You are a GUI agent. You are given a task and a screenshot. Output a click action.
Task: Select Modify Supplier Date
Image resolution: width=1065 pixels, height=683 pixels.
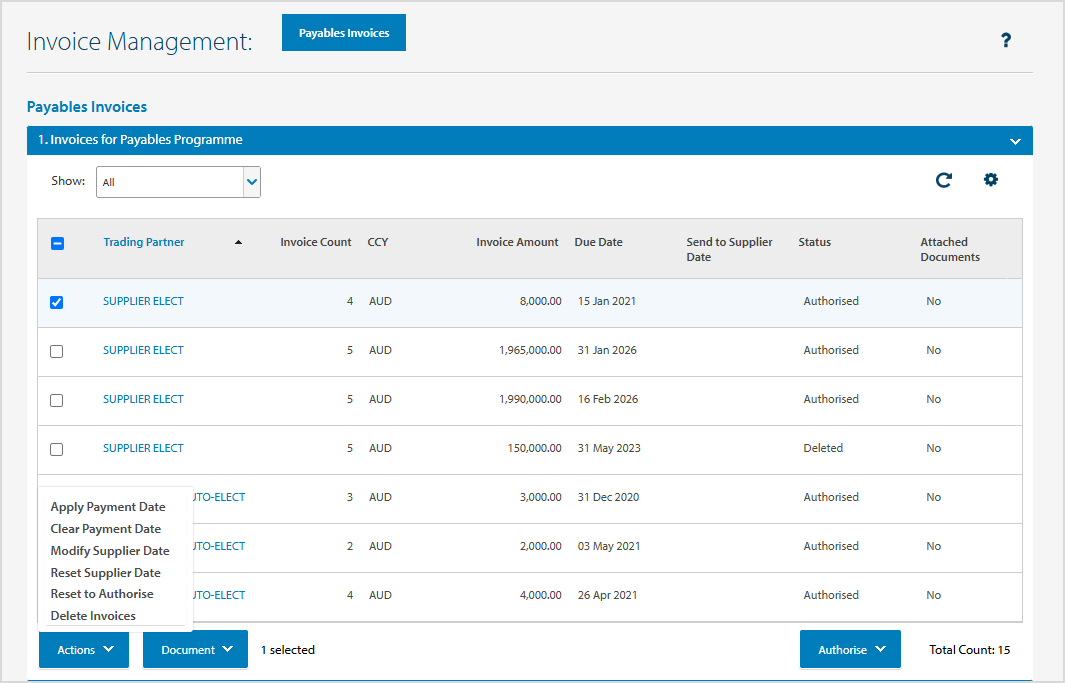tap(110, 551)
